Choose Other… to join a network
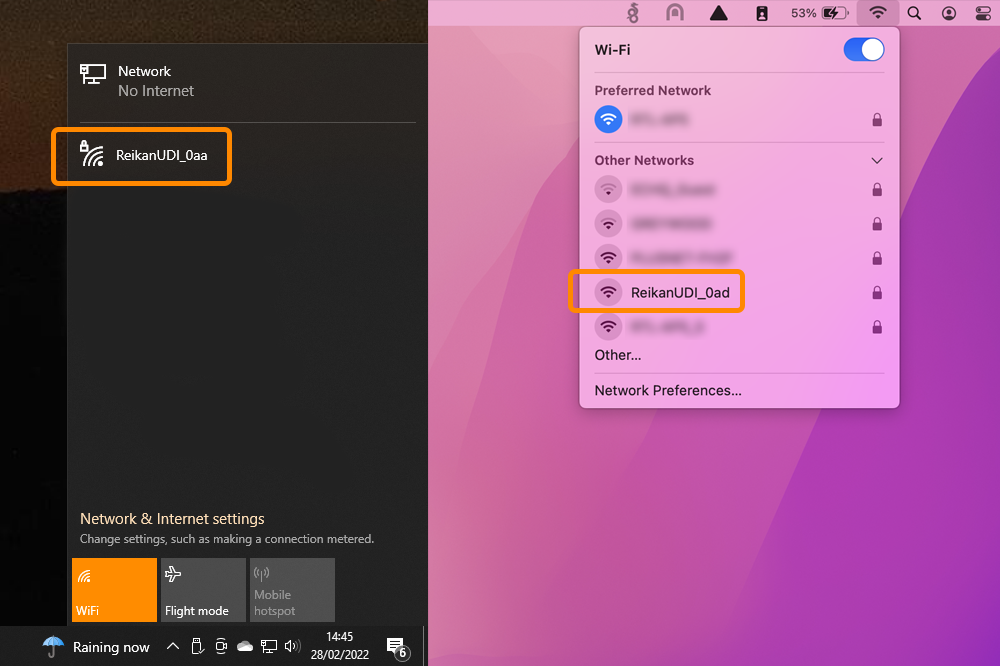 [618, 355]
